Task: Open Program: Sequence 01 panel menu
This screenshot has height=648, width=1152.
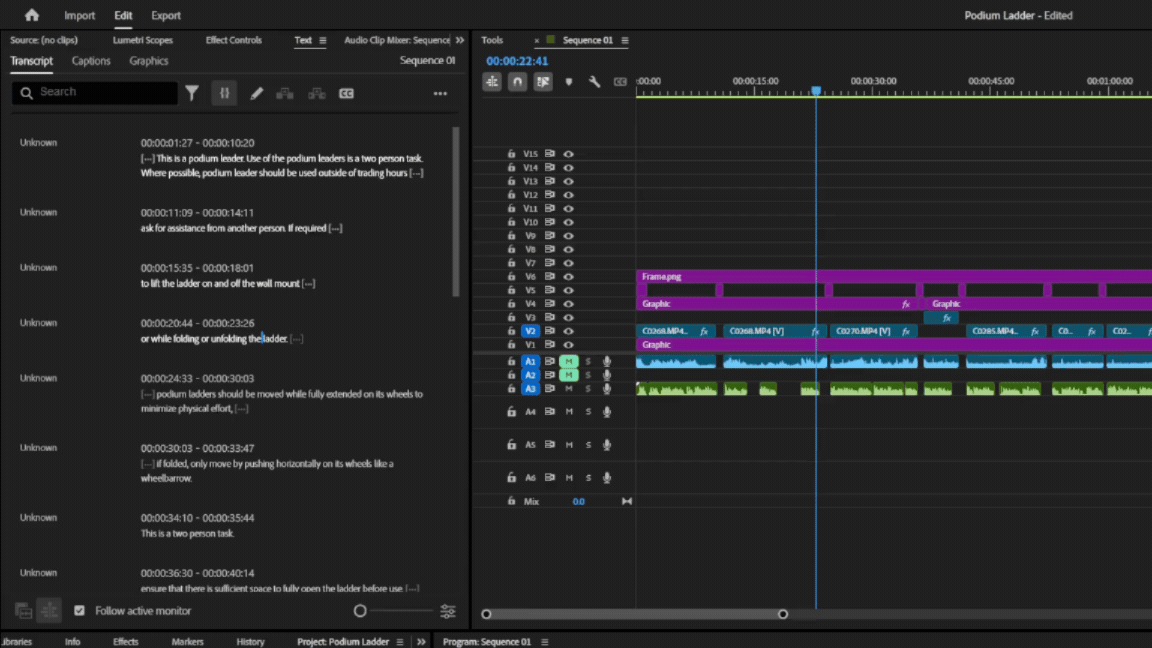Action: [x=544, y=641]
